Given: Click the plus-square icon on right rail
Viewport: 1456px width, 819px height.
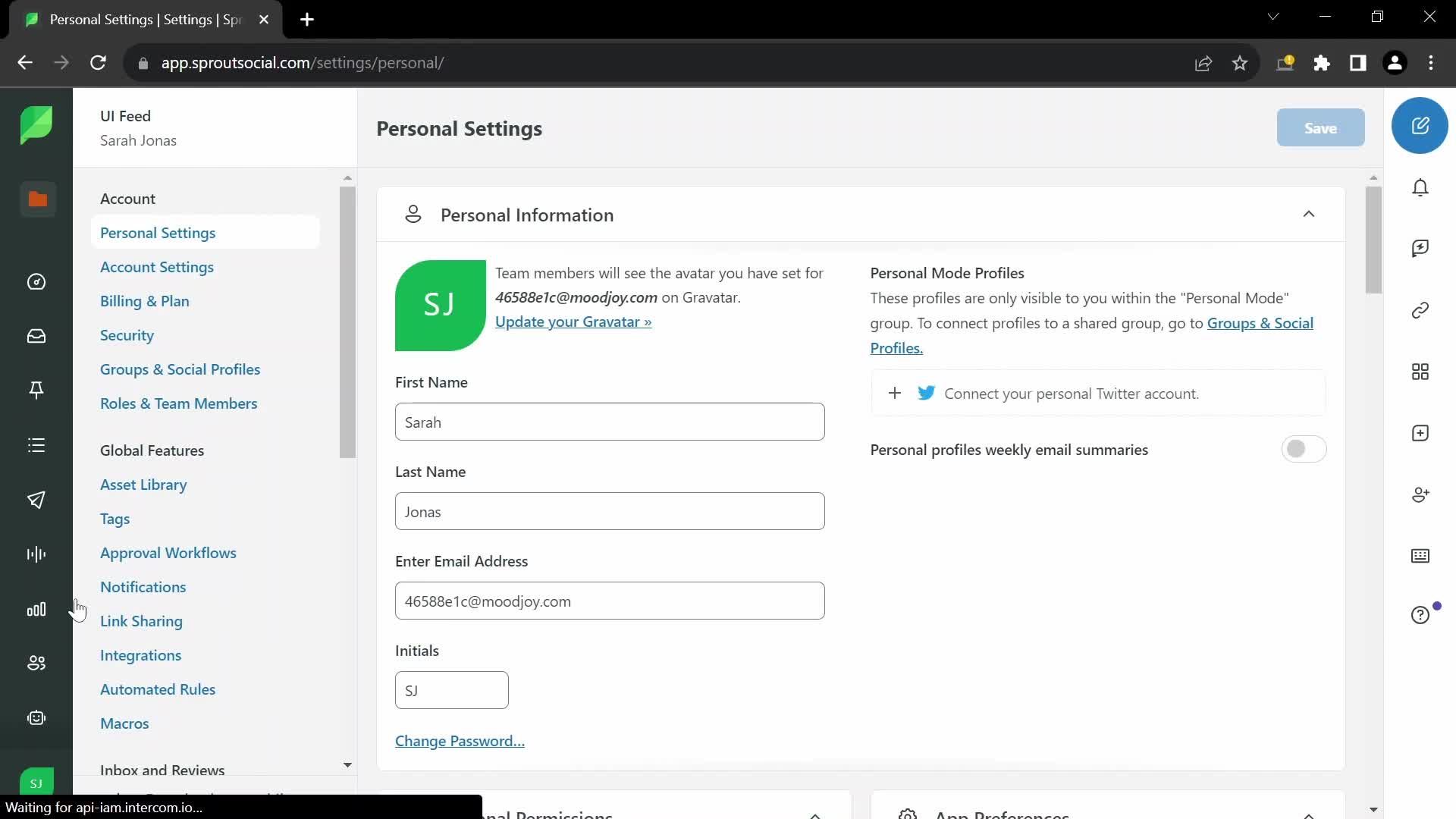Looking at the screenshot, I should point(1420,433).
